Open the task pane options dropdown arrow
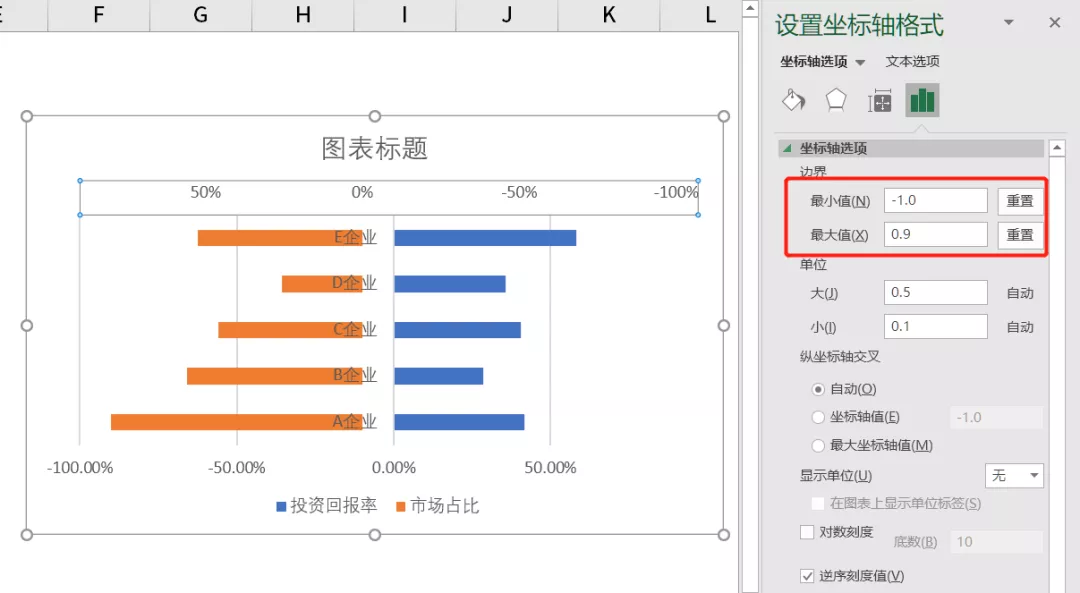 1008,23
